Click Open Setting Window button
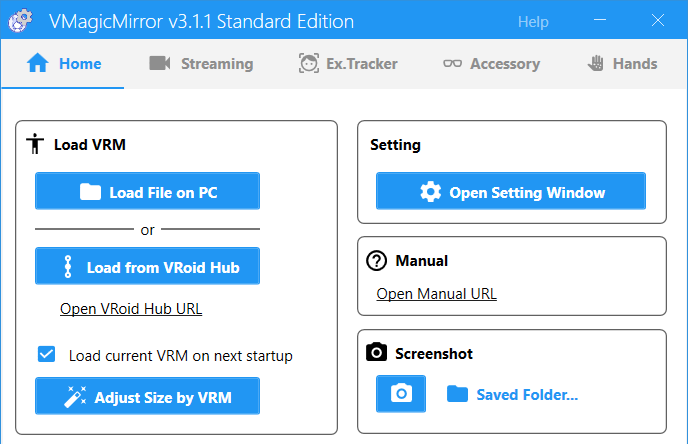The width and height of the screenshot is (688, 444). click(511, 191)
